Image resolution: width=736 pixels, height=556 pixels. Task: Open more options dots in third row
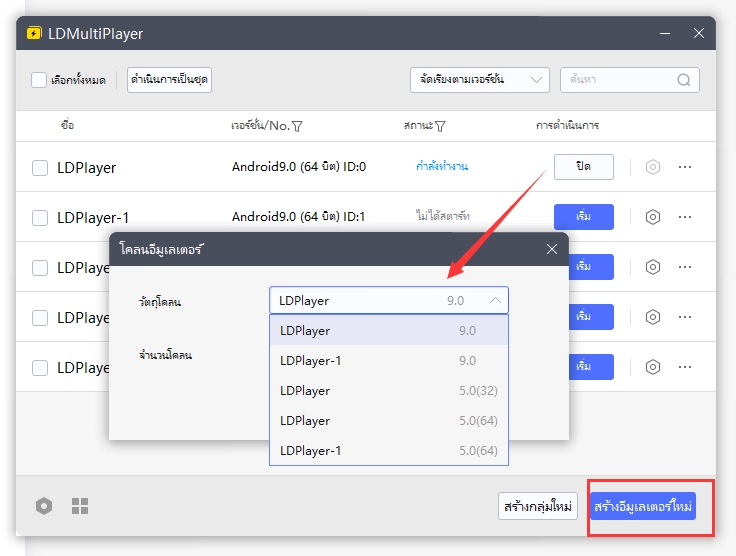point(685,267)
